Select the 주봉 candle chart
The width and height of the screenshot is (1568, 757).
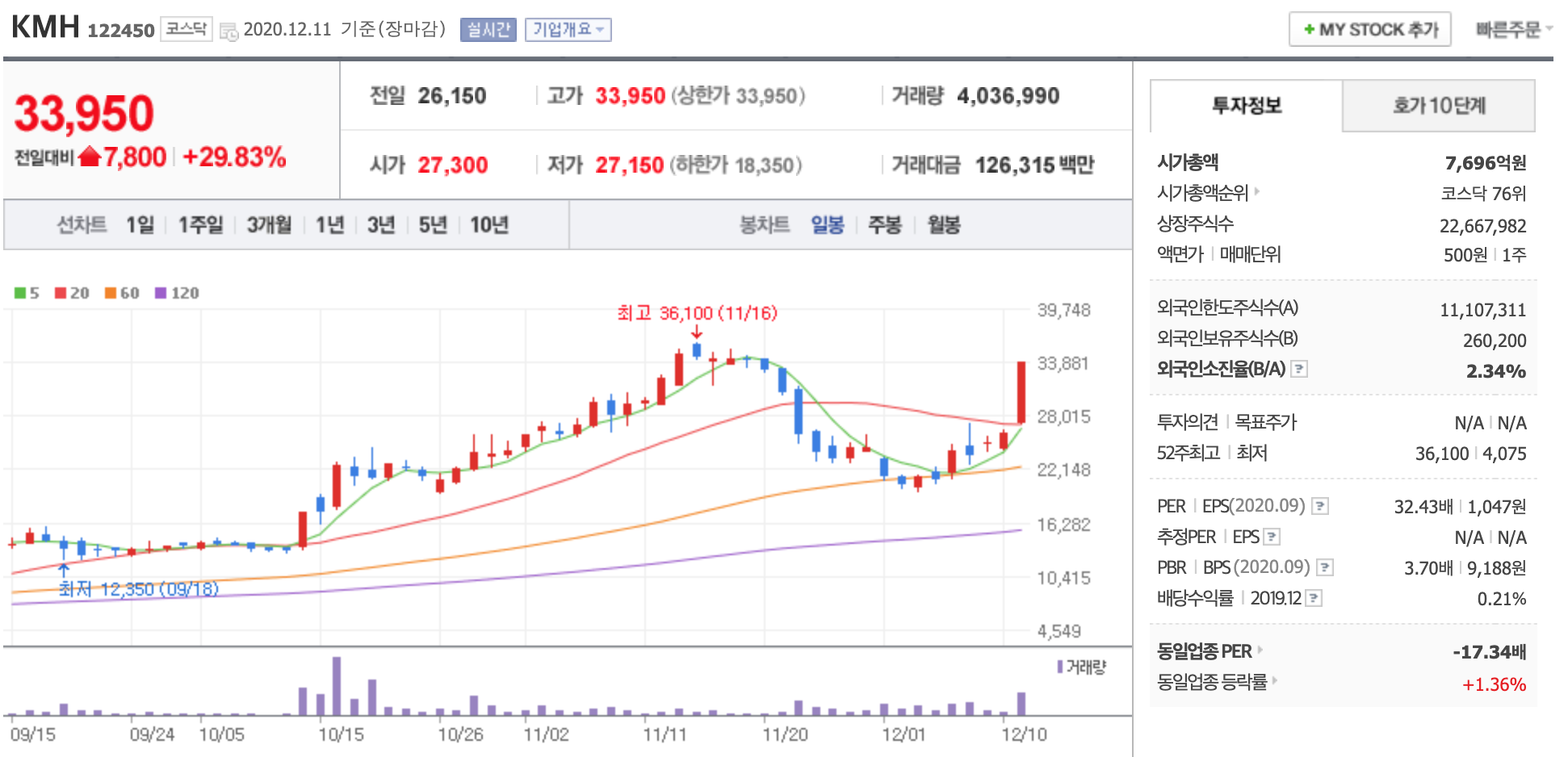(884, 224)
